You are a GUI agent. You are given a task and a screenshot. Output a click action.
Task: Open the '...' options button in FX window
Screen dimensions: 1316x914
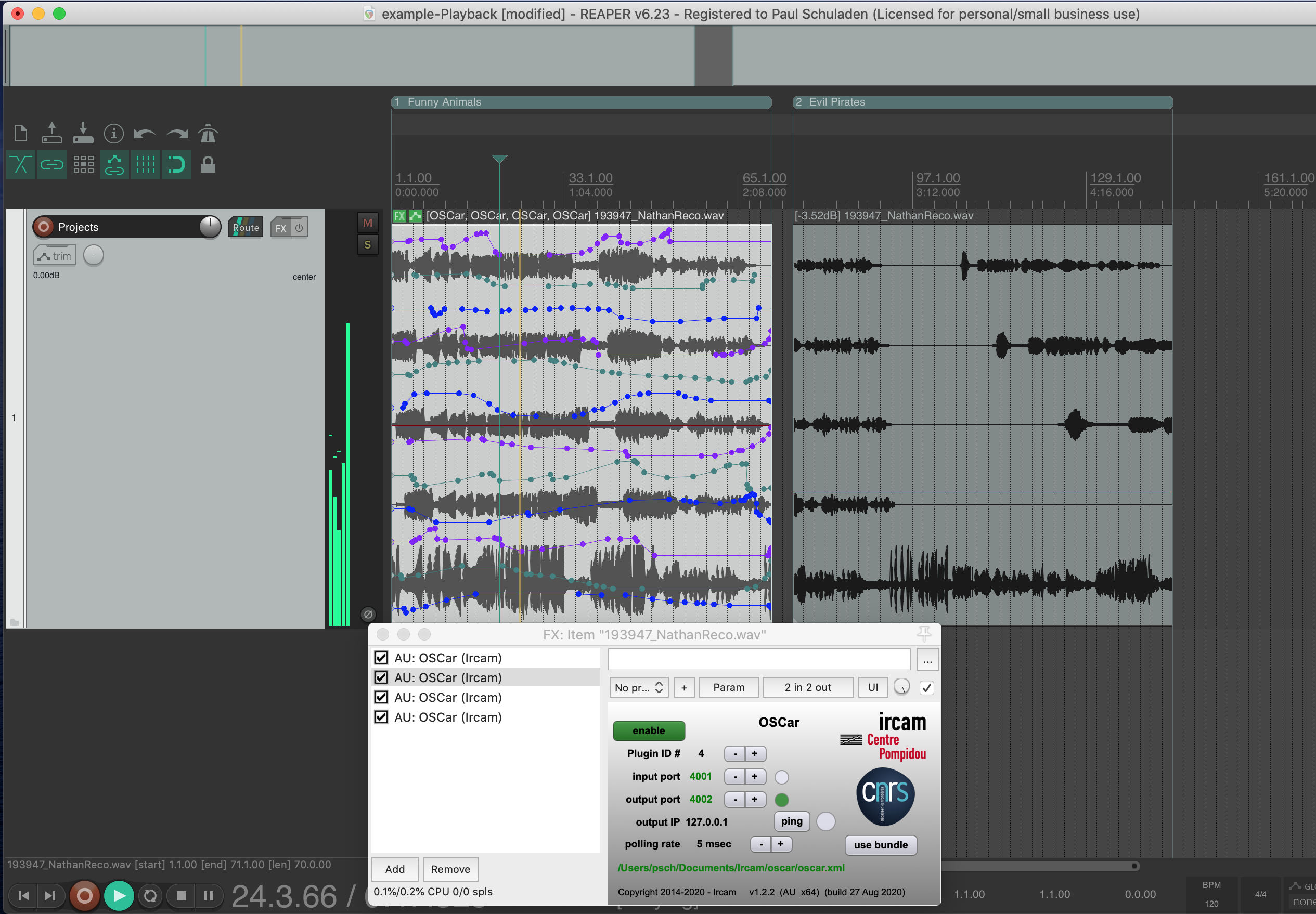tap(927, 660)
